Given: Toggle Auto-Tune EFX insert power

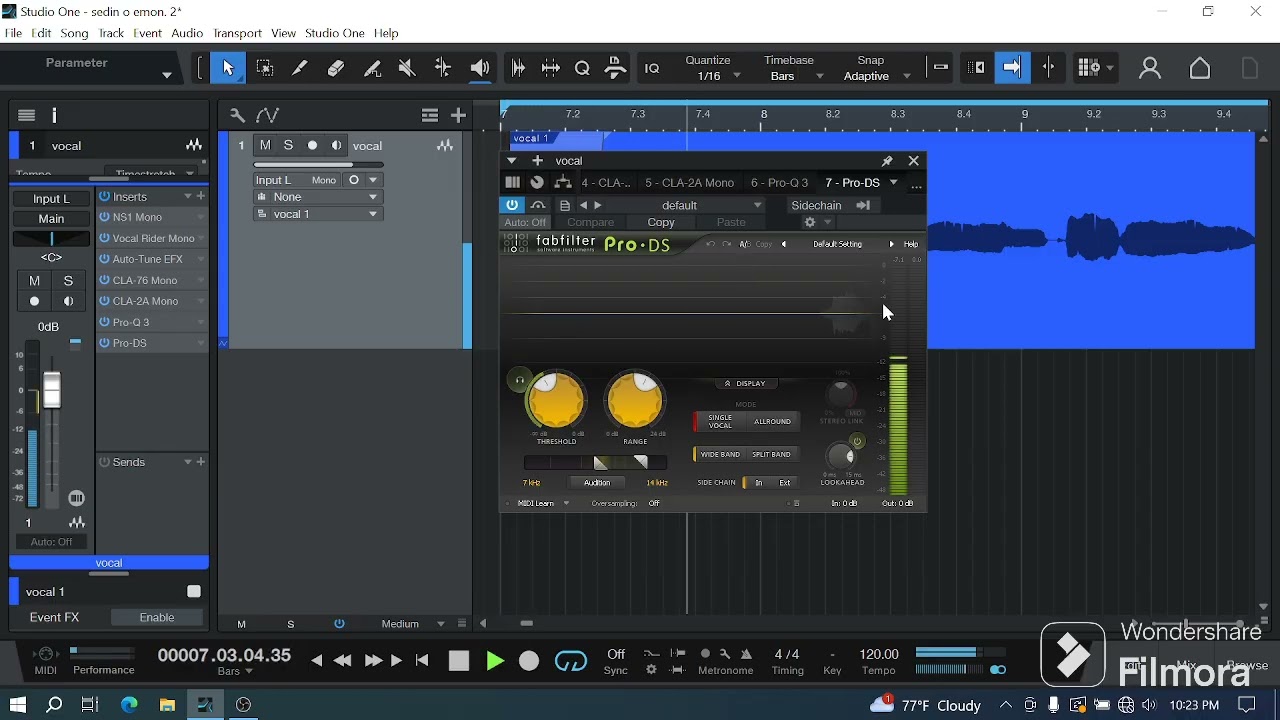Looking at the screenshot, I should tap(104, 260).
